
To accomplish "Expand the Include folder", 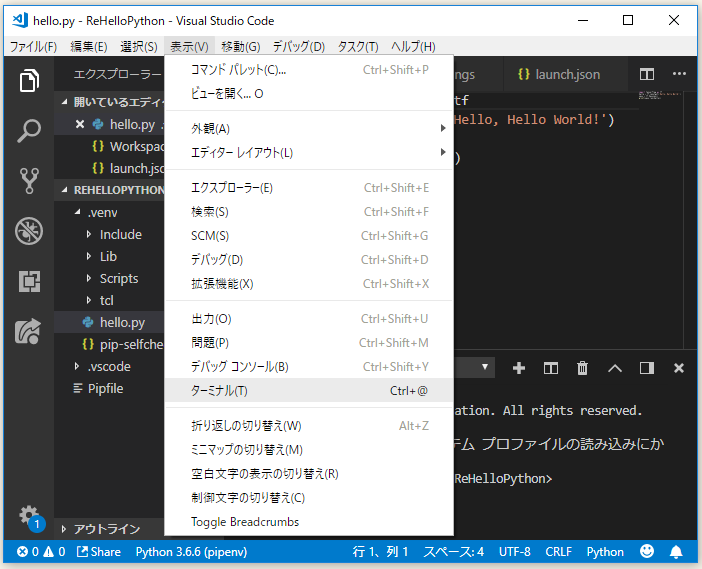I will pos(89,234).
